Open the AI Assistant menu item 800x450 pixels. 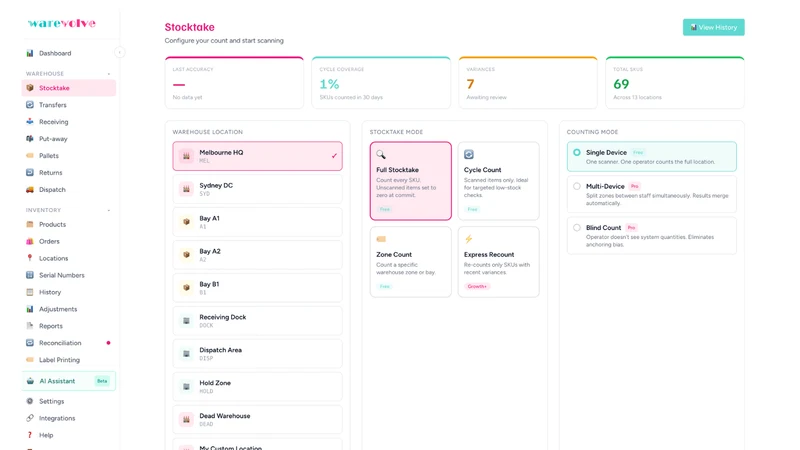69,381
